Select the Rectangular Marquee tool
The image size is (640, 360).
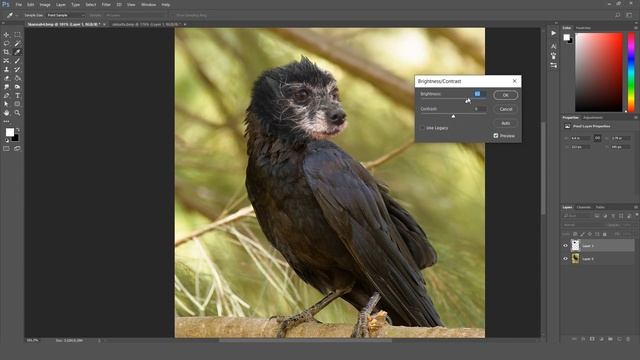[x=17, y=35]
